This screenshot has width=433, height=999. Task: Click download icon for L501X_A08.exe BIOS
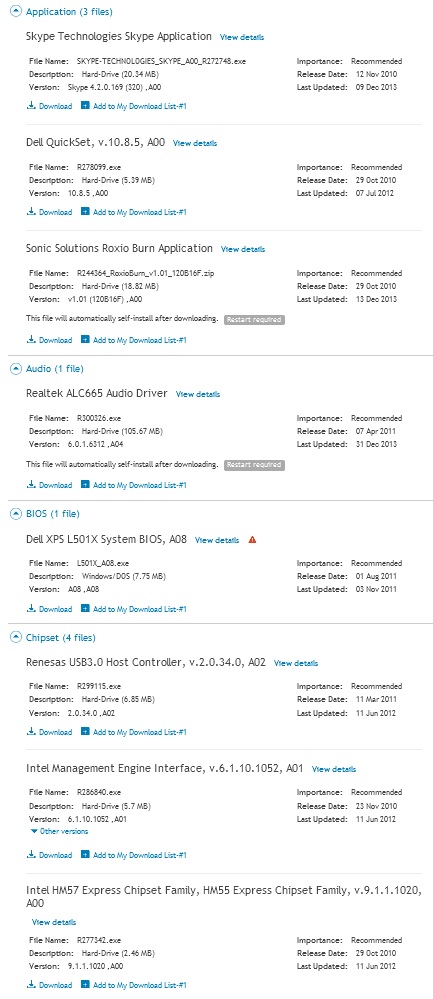tap(31, 609)
